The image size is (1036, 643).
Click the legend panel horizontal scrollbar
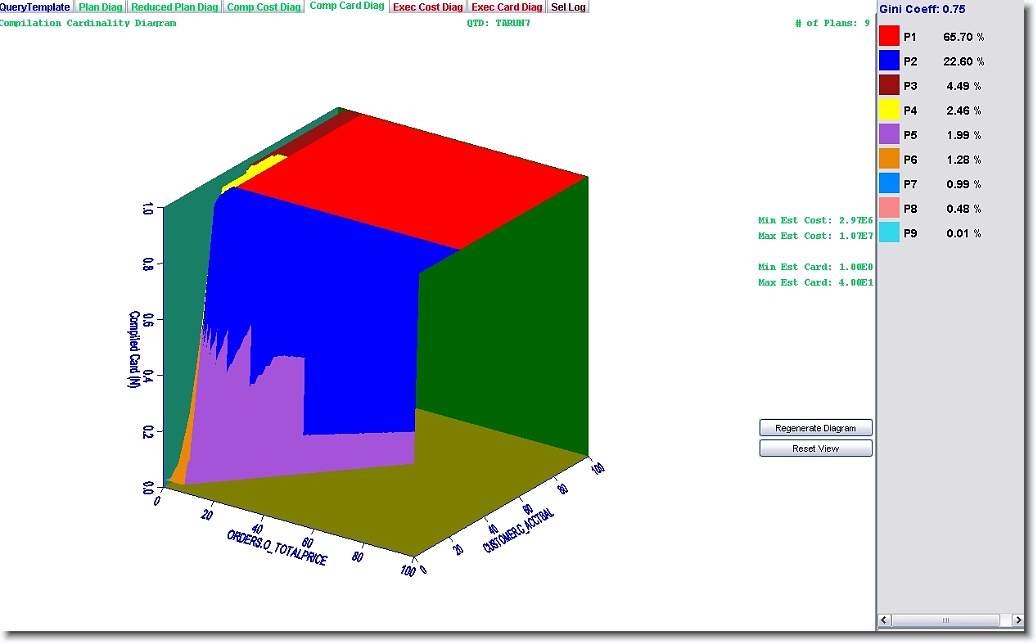tap(947, 621)
